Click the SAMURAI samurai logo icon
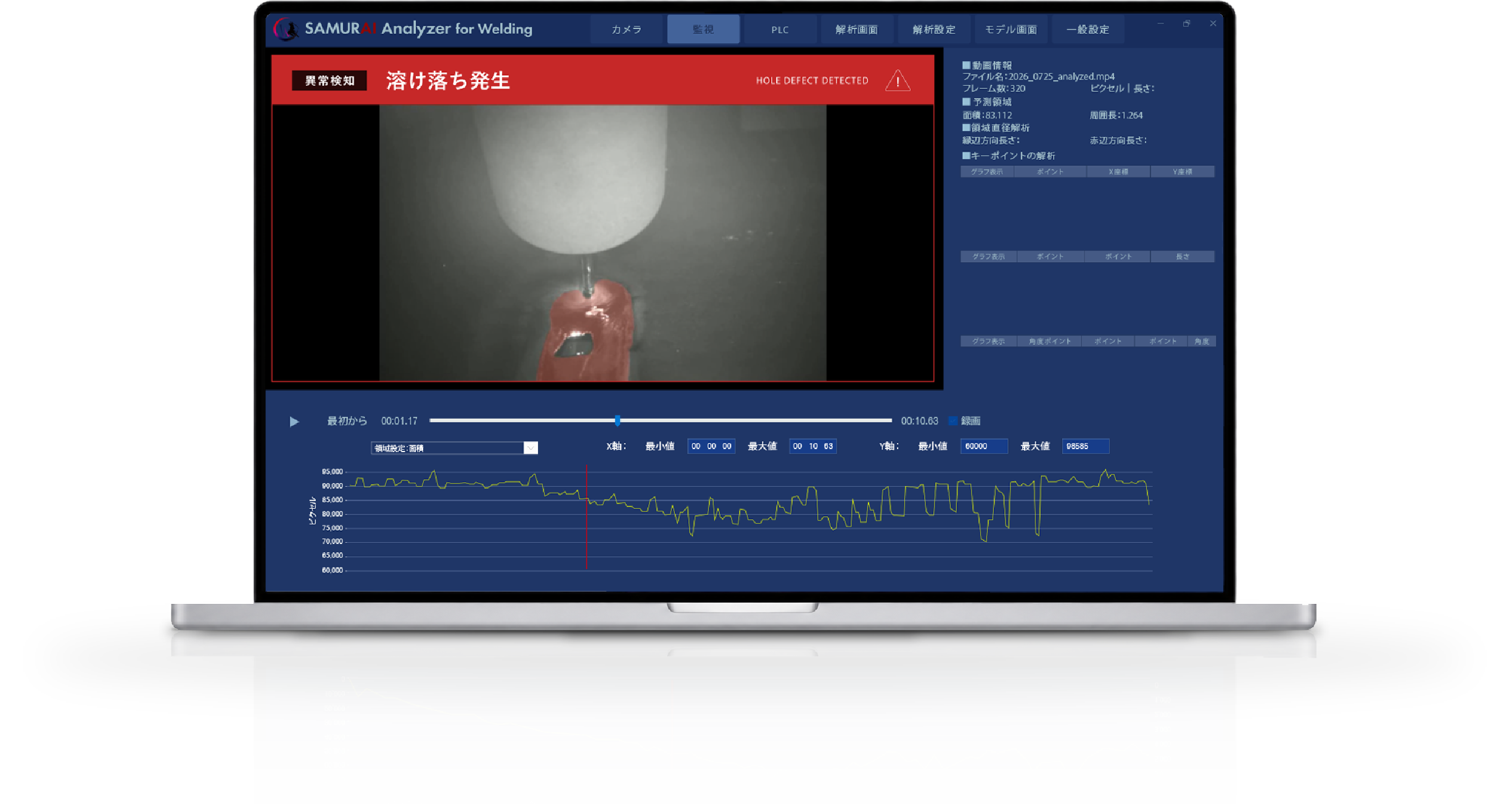Screen dimensions: 1512x805 286,29
